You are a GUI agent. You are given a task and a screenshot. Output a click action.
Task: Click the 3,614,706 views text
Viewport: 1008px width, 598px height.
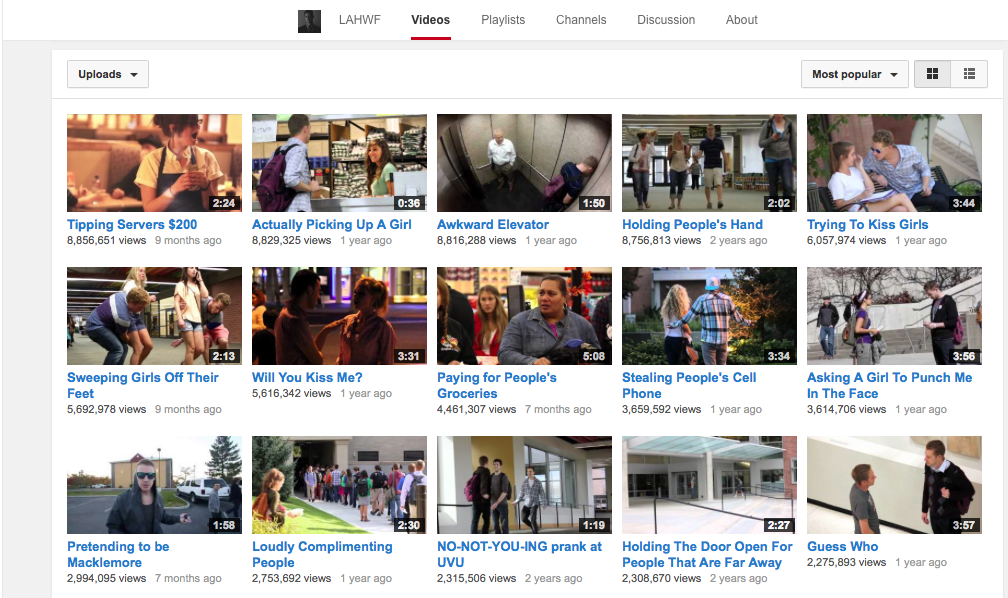[847, 410]
